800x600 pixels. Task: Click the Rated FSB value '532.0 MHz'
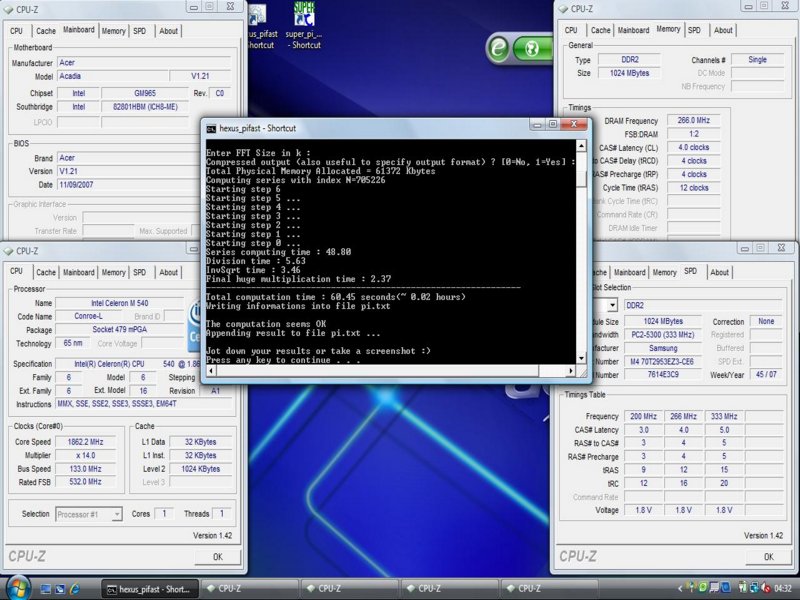point(85,482)
